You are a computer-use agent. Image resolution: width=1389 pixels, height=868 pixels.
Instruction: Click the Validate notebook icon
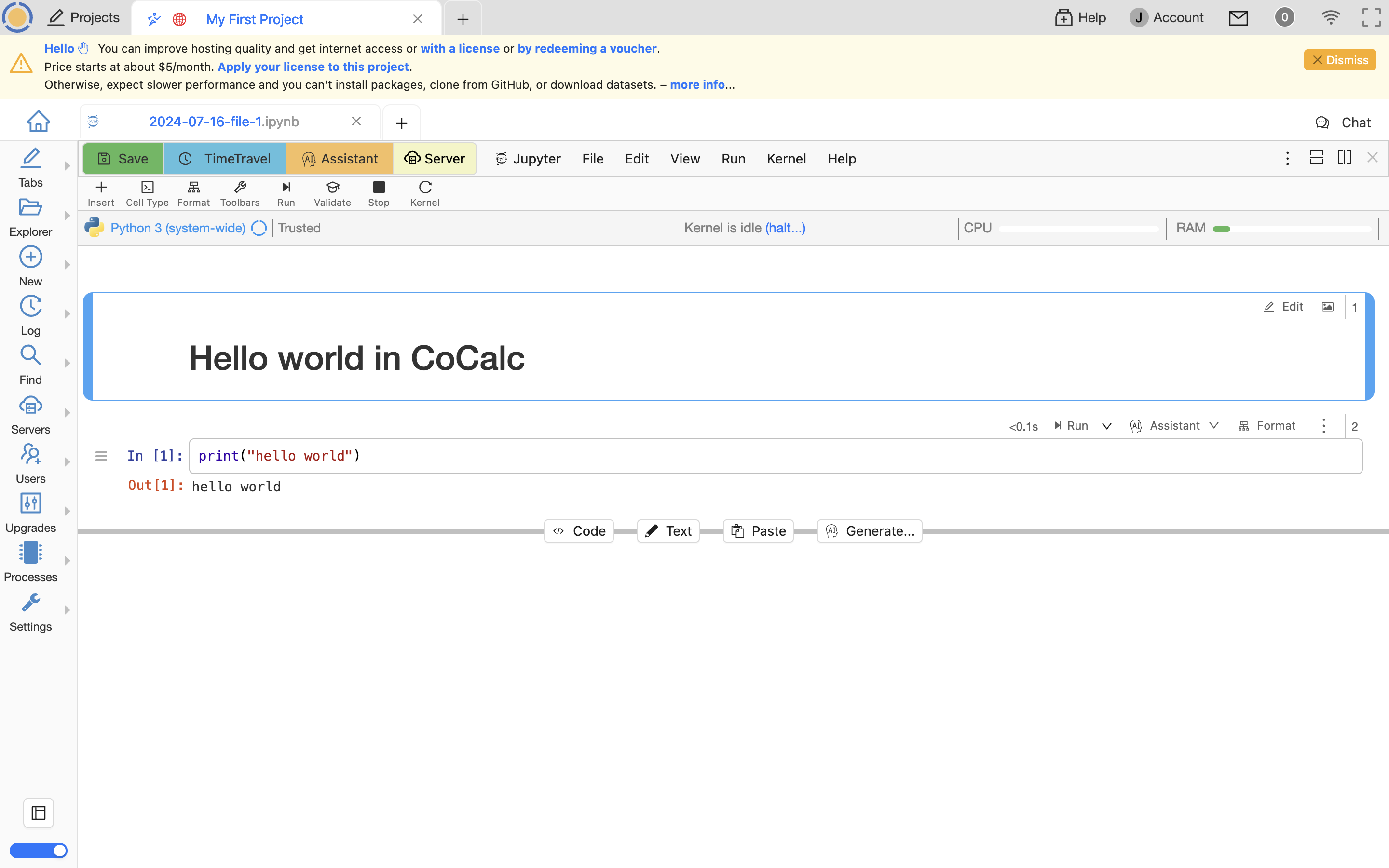(332, 193)
